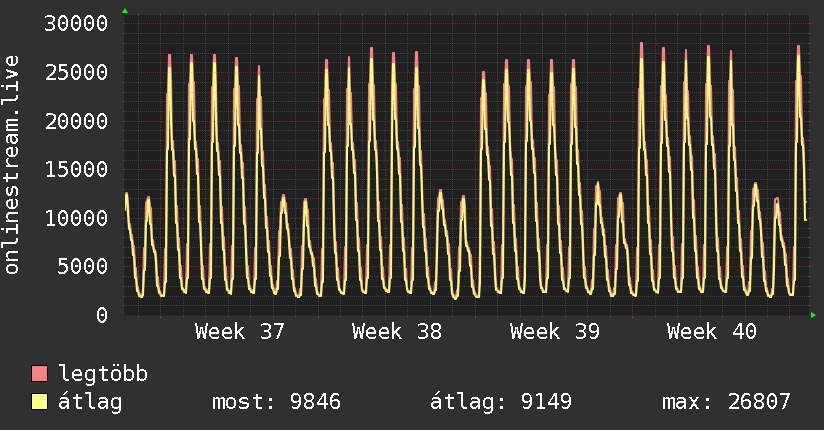Screen dimensions: 824x430
Task: Click the green arrow at the x-axis end
Action: (813, 315)
